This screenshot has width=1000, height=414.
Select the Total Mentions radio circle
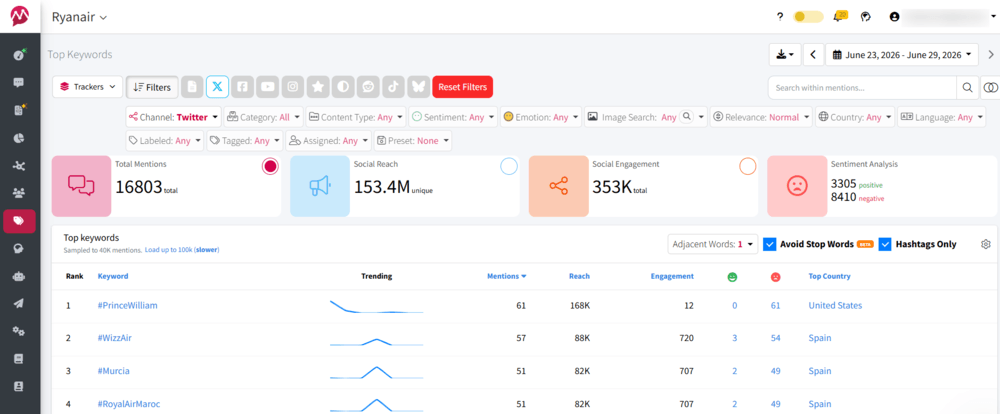point(270,166)
